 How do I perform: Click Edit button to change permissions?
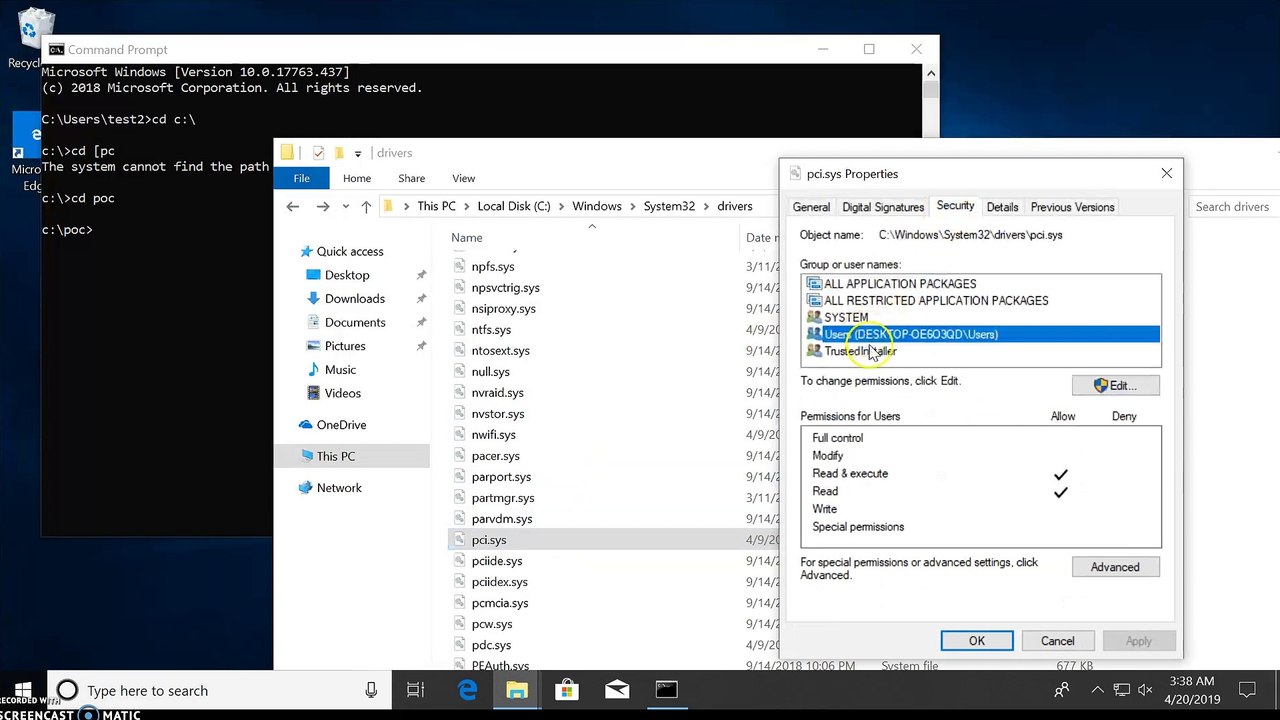tap(1115, 385)
